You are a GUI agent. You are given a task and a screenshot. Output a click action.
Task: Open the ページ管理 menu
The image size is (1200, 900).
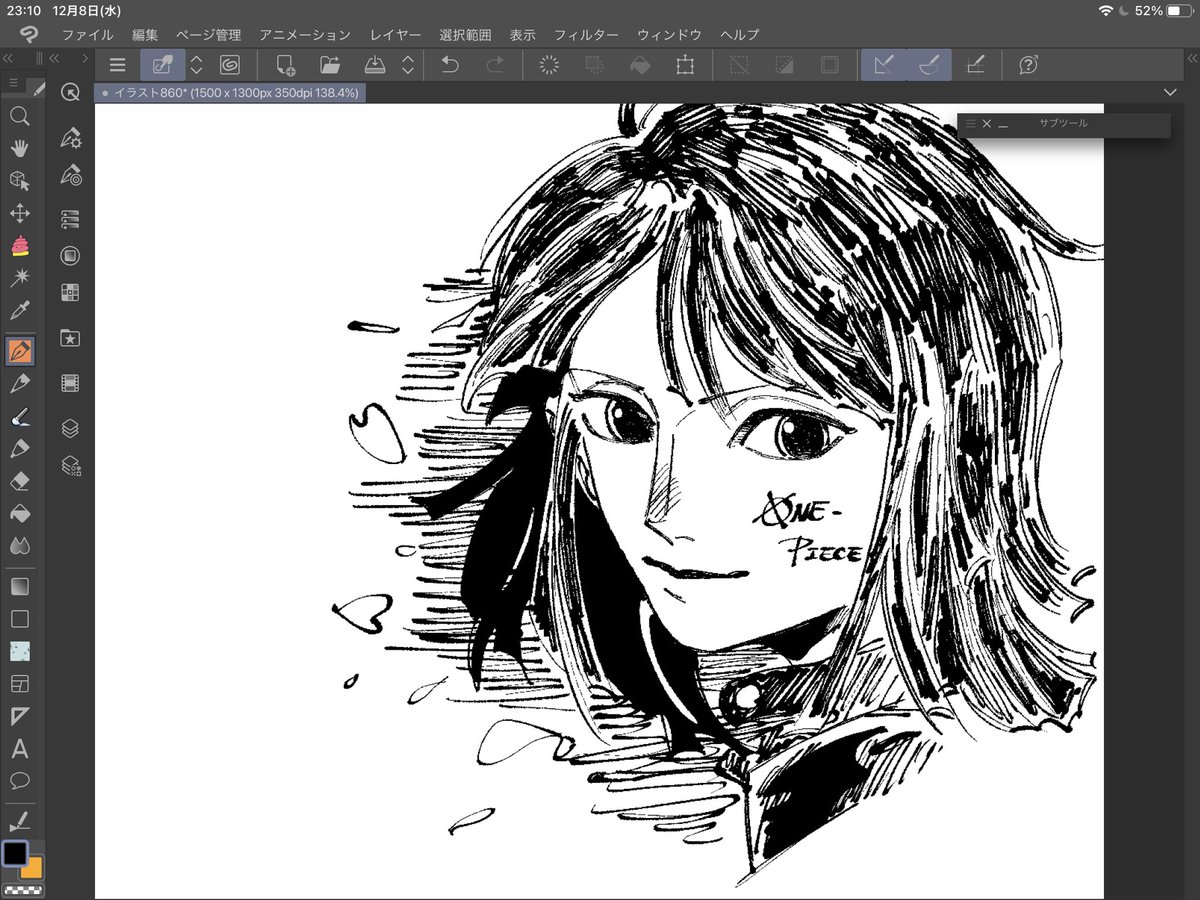[x=208, y=35]
